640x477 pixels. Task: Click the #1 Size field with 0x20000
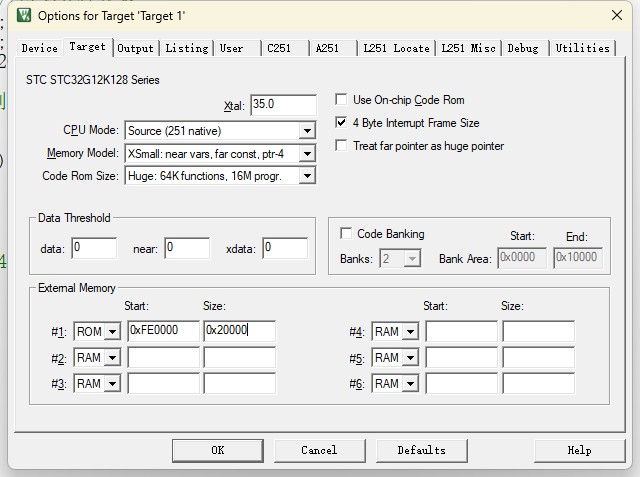(240, 331)
